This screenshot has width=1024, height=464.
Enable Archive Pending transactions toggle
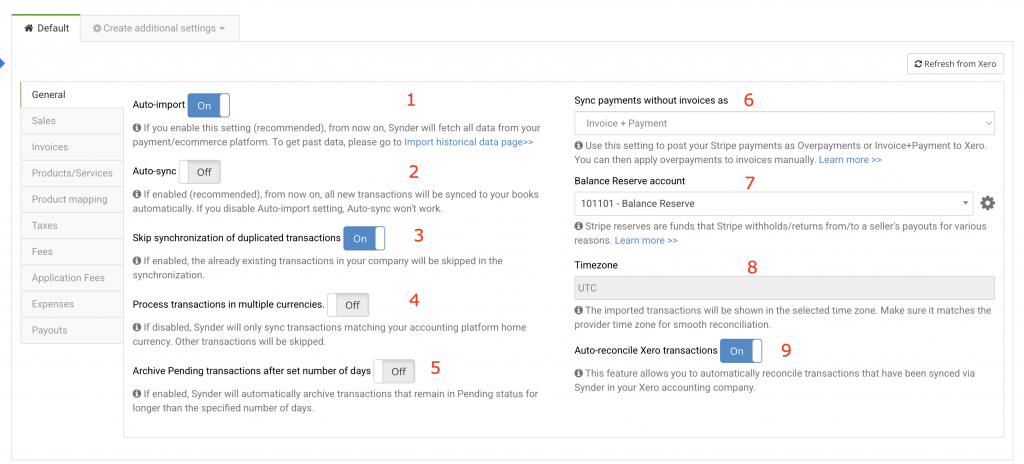point(394,371)
